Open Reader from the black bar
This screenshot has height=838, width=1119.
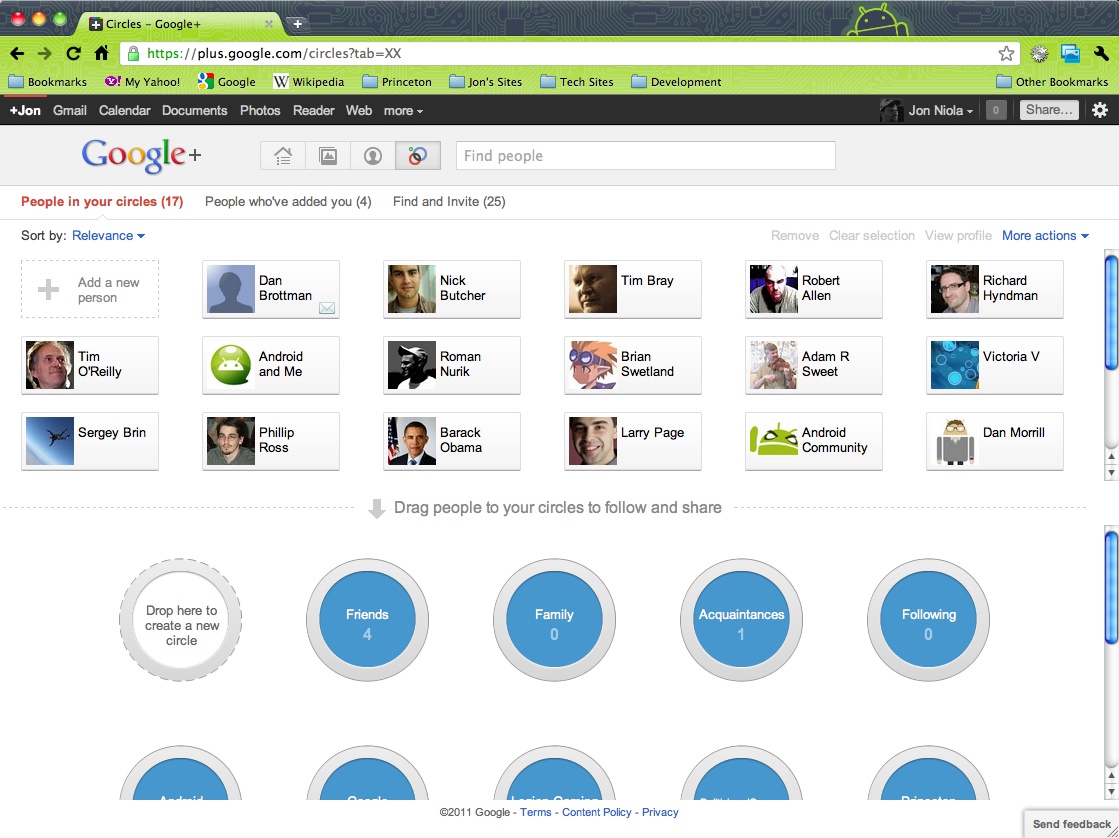pos(313,111)
